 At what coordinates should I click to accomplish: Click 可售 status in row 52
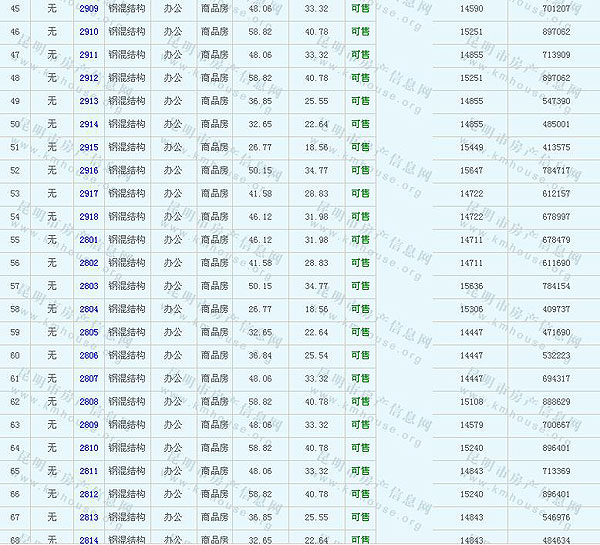coord(360,171)
